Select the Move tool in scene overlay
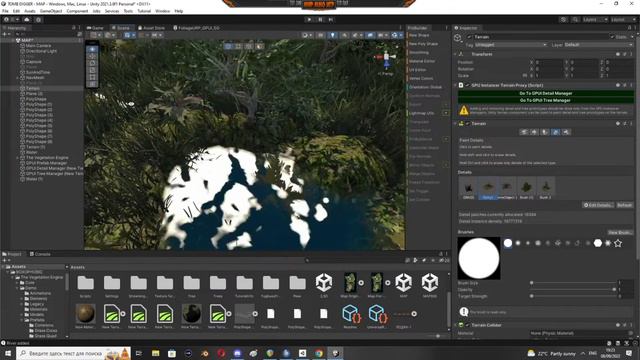640x360 pixels. tap(92, 56)
